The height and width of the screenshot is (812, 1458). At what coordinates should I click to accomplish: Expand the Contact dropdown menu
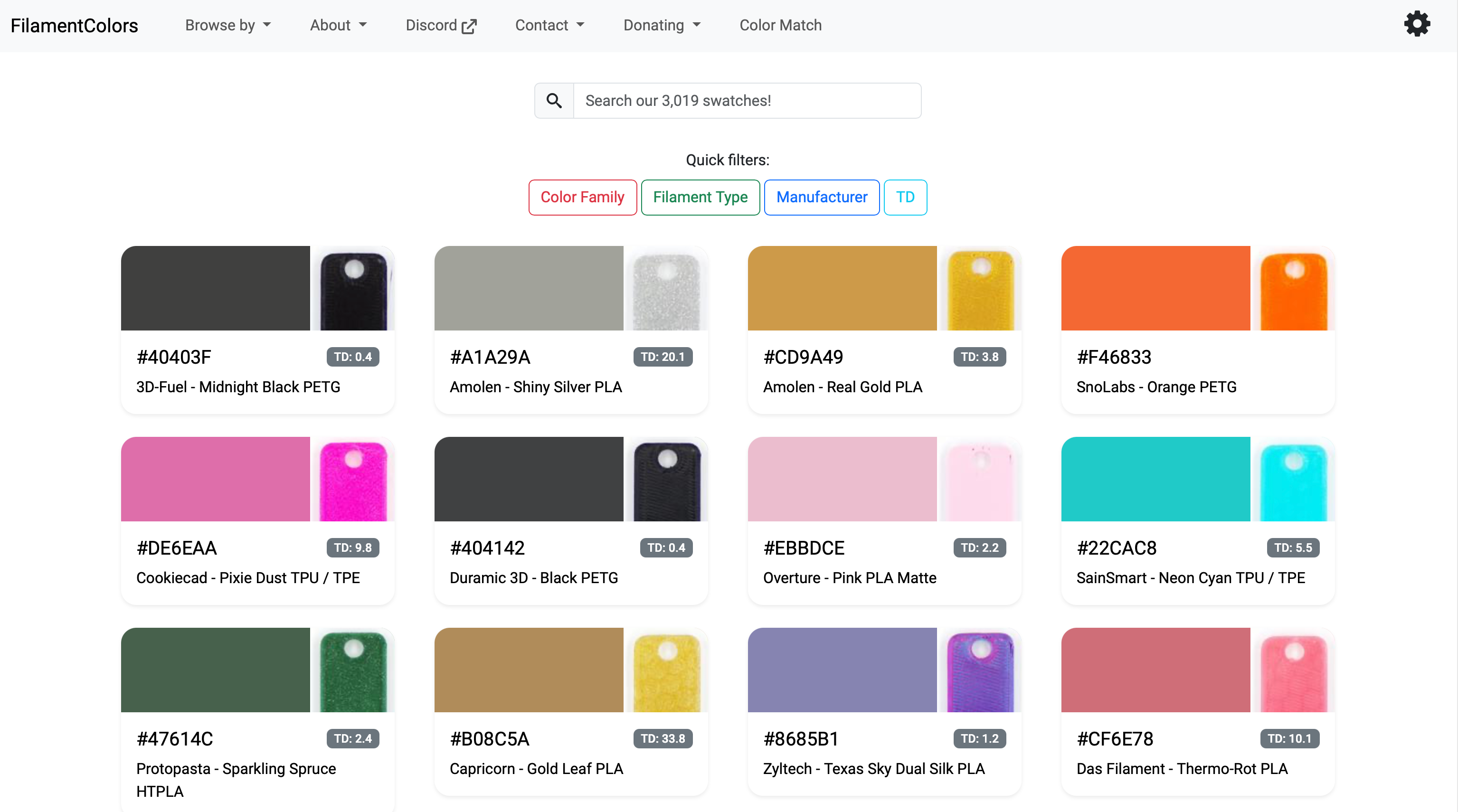(549, 26)
